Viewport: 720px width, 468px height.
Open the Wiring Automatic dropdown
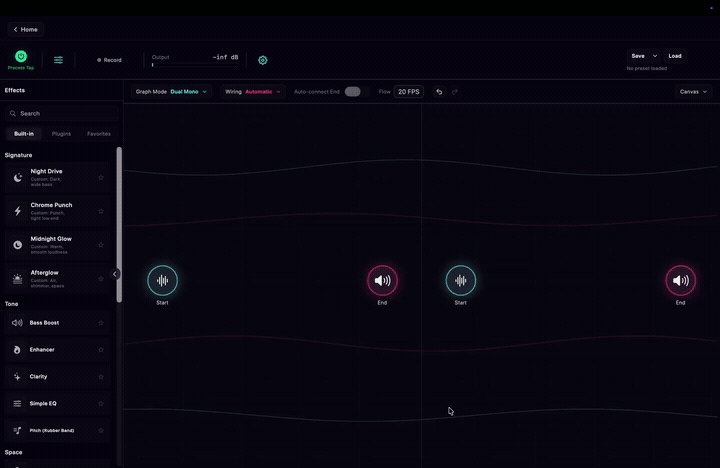click(x=253, y=92)
